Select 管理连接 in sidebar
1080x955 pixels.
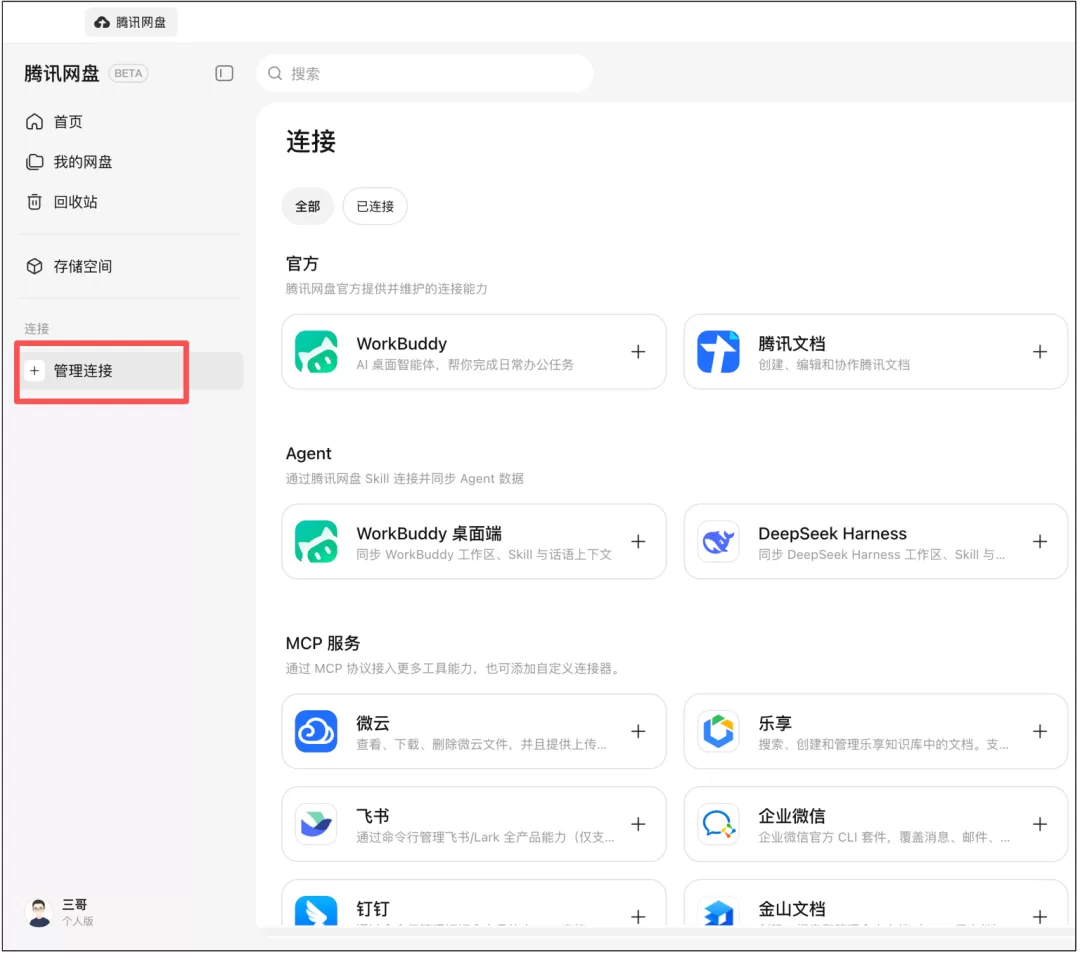pyautogui.click(x=131, y=371)
